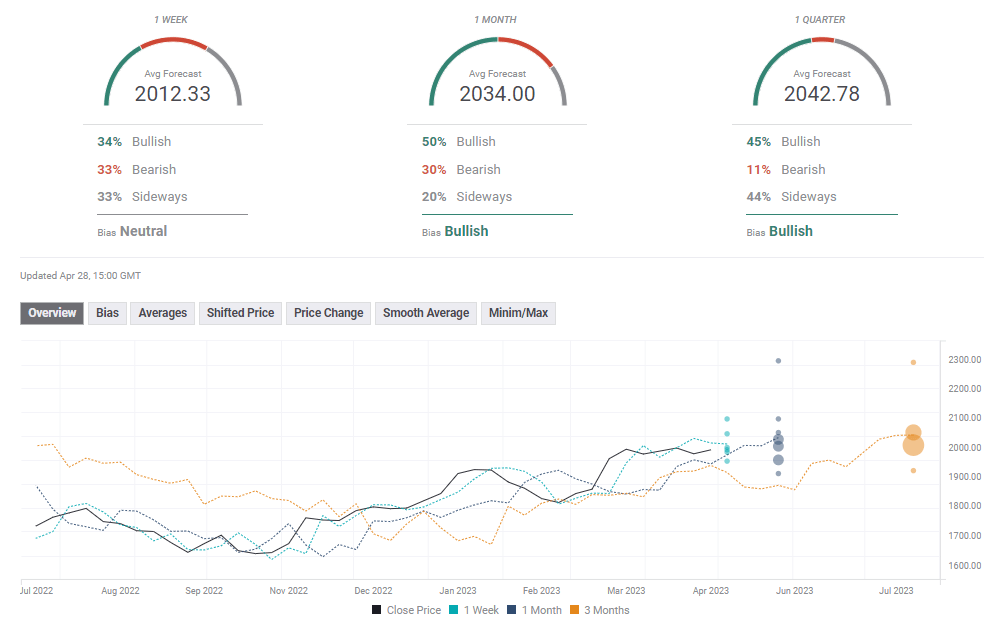Viewport: 995px width, 632px height.
Task: Toggle 3 Months series in chart legend
Action: point(600,610)
